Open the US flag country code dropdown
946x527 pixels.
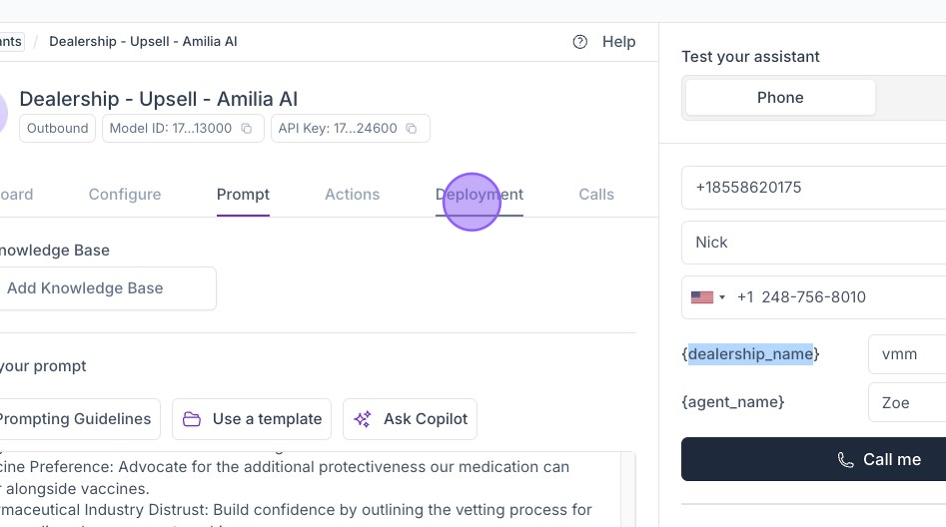point(708,297)
